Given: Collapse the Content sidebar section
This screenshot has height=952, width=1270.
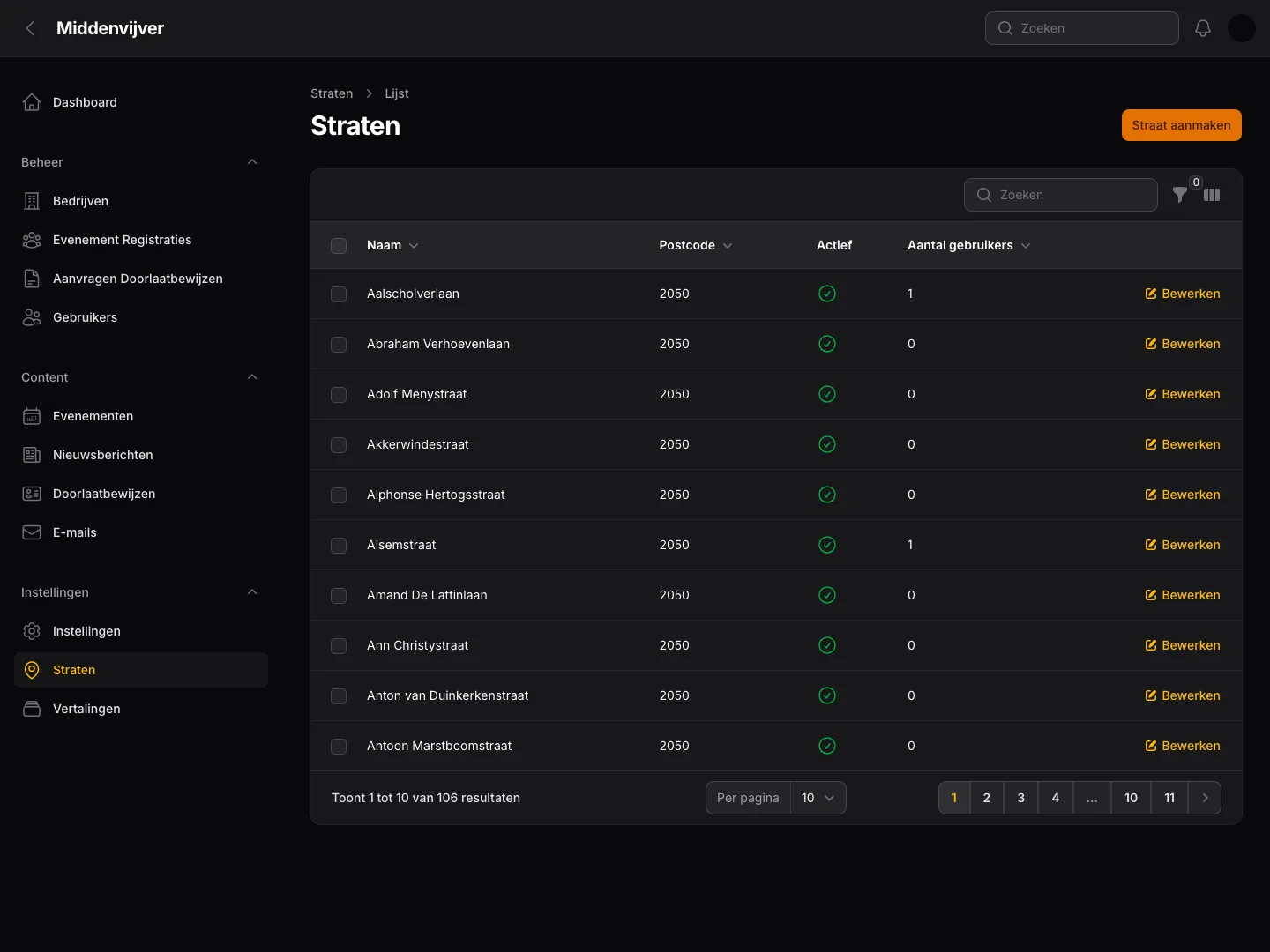Looking at the screenshot, I should tap(252, 377).
